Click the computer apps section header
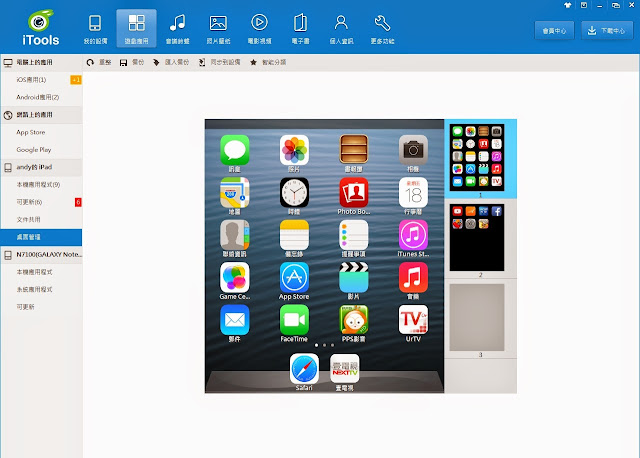Image resolution: width=640 pixels, height=458 pixels. click(41, 62)
